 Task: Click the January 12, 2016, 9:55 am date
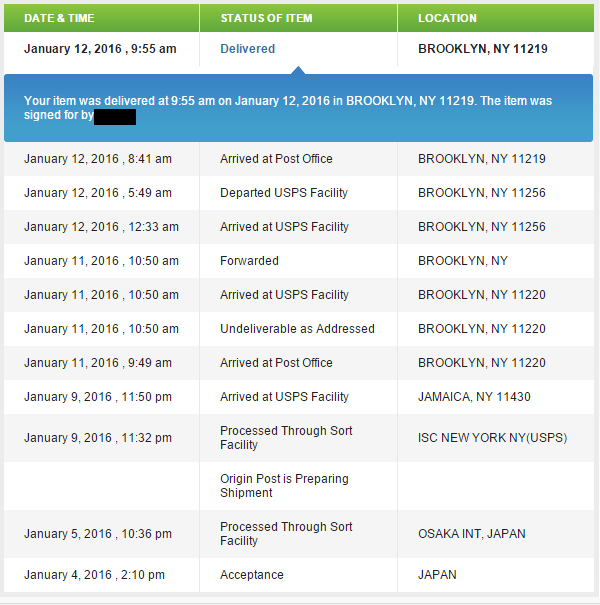click(x=100, y=49)
